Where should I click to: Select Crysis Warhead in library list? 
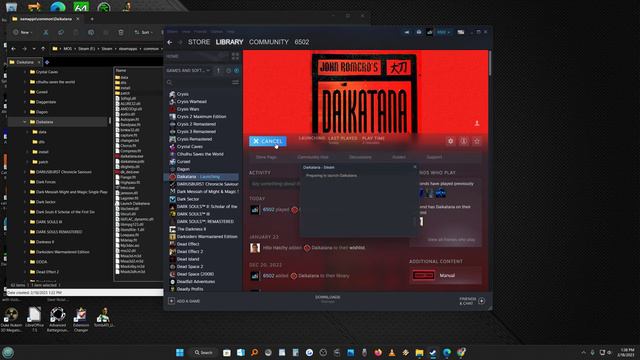coord(191,102)
